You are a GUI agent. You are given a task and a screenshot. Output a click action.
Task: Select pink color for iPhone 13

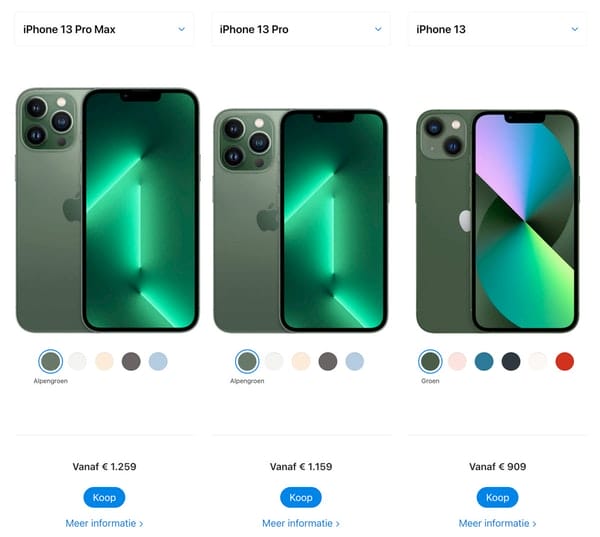(457, 361)
